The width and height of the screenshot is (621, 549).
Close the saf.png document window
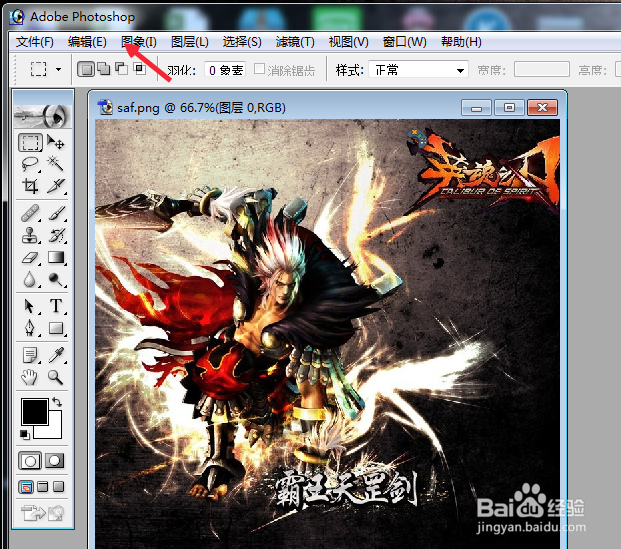[543, 108]
